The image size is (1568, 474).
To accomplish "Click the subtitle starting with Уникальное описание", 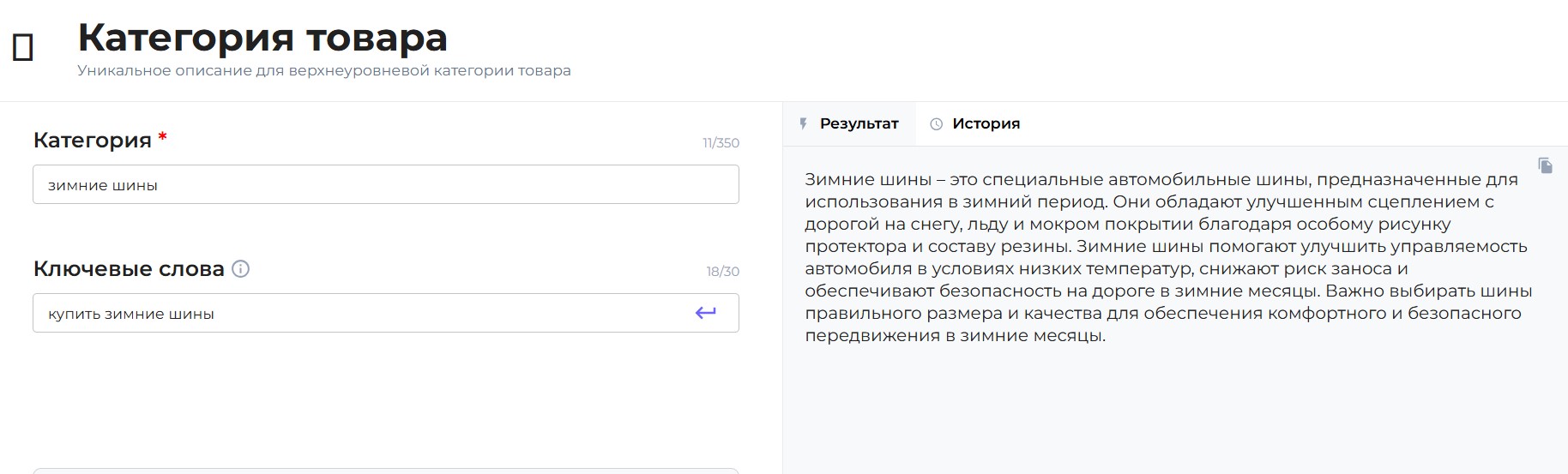I will click(323, 71).
